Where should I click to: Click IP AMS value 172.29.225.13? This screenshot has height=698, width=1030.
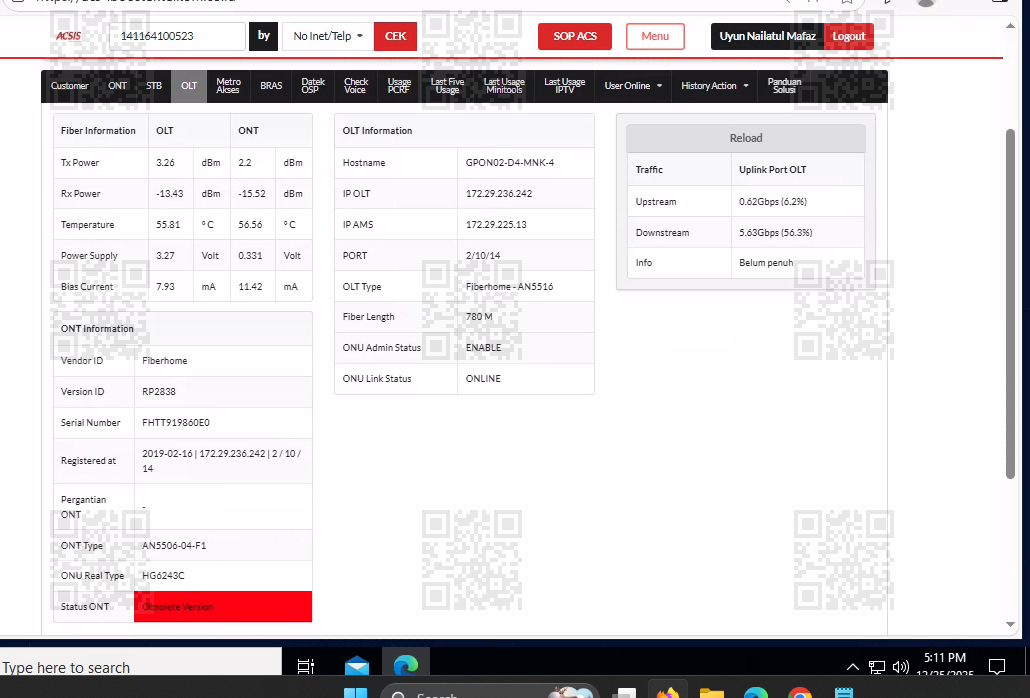(496, 225)
